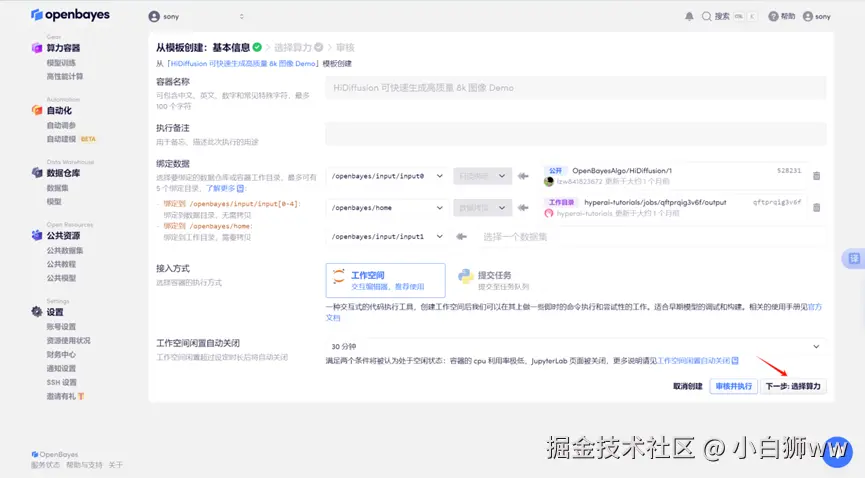Viewport: 865px width, 478px height.
Task: Click the bind arrow icon for input1 row
Action: [x=461, y=237]
